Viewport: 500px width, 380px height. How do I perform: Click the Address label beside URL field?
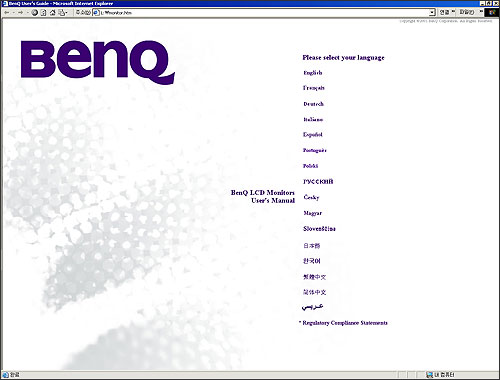[83, 12]
